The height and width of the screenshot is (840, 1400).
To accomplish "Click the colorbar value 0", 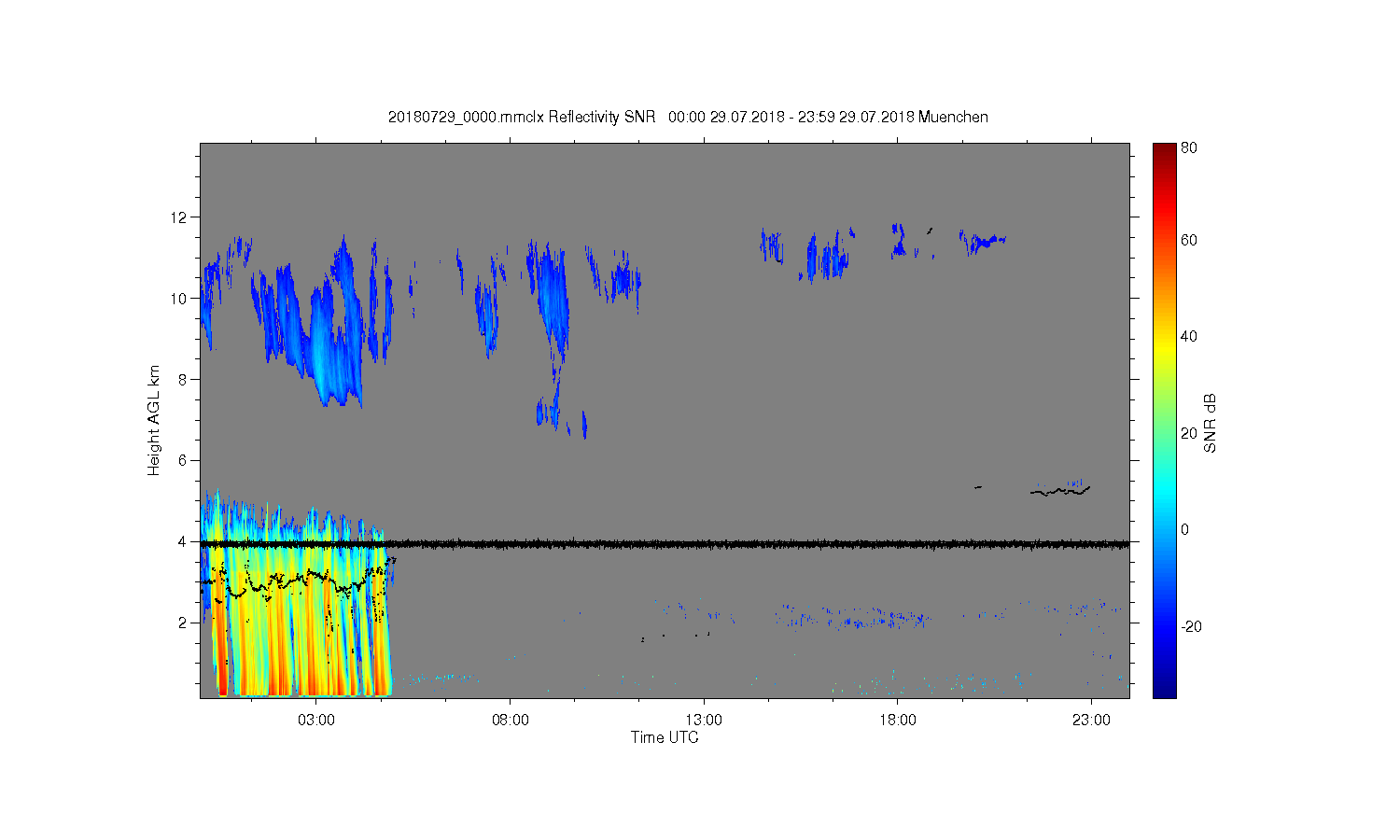I will click(x=1185, y=529).
